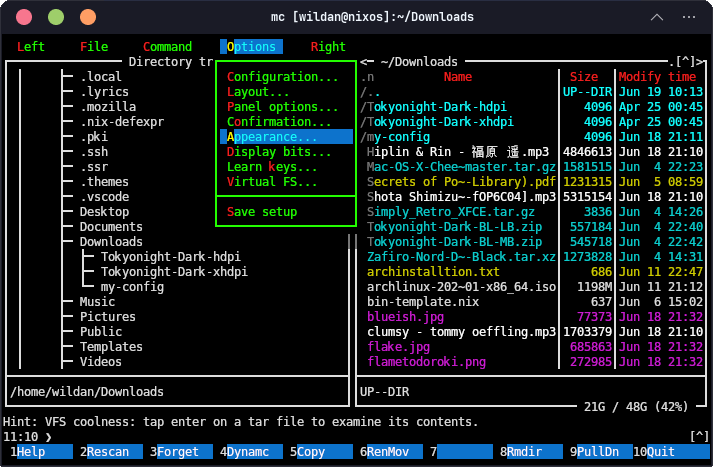Click the Size column header
Image resolution: width=713 pixels, height=467 pixels.
pos(584,76)
